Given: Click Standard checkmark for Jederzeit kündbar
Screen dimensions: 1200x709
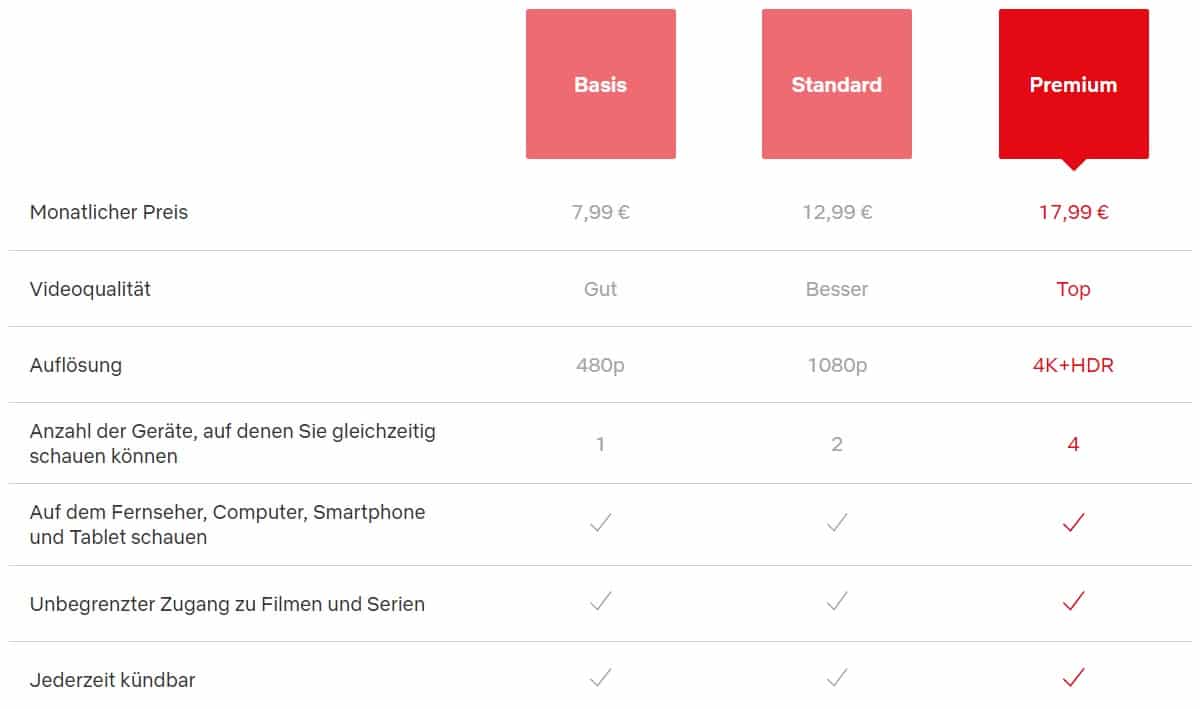Looking at the screenshot, I should click(x=837, y=677).
